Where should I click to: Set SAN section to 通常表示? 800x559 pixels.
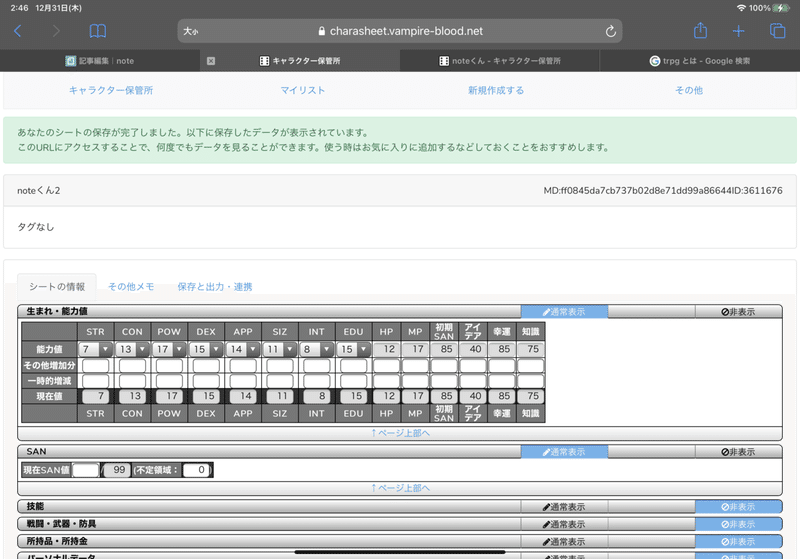(564, 452)
